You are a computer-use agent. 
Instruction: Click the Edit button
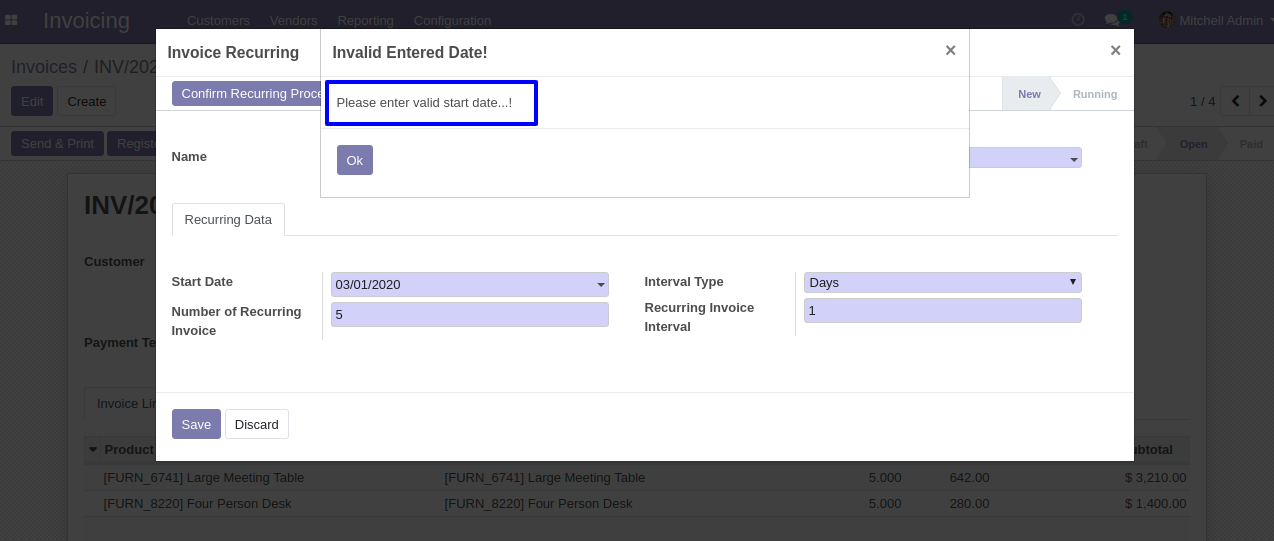(x=32, y=101)
